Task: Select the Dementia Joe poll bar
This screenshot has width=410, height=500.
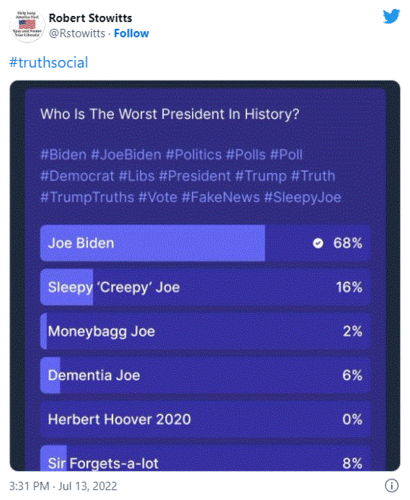Action: tap(205, 375)
